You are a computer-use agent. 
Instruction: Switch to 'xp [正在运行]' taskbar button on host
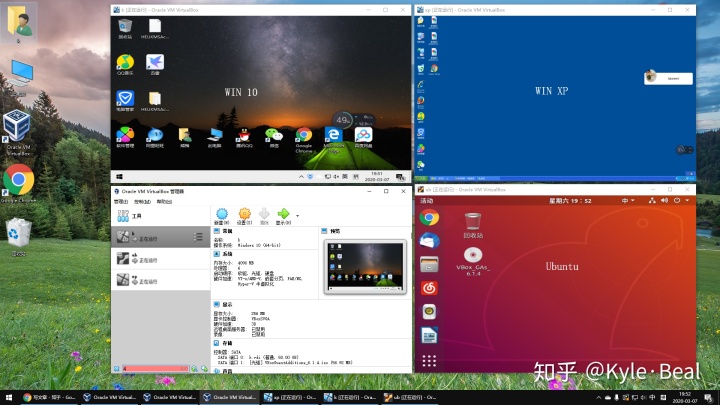click(290, 397)
